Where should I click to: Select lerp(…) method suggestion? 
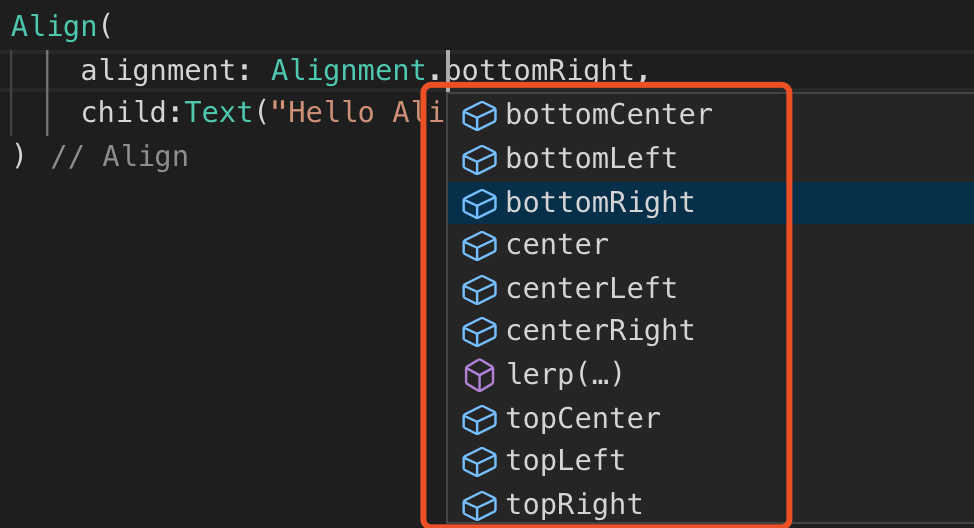coord(565,375)
